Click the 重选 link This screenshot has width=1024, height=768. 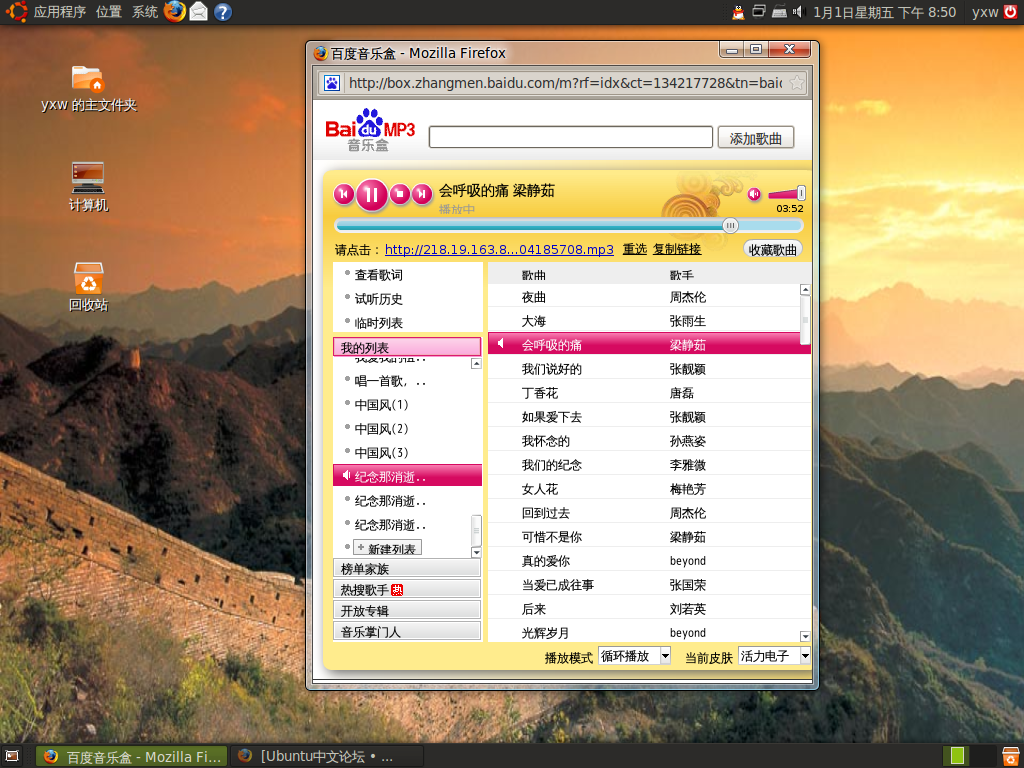tap(634, 249)
